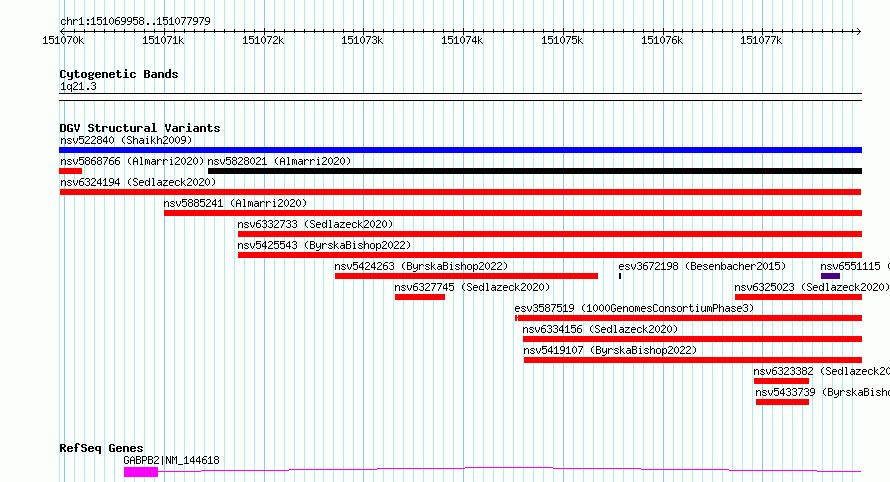The image size is (890, 482).
Task: Open the nsv6551115 variant label
Action: click(854, 266)
